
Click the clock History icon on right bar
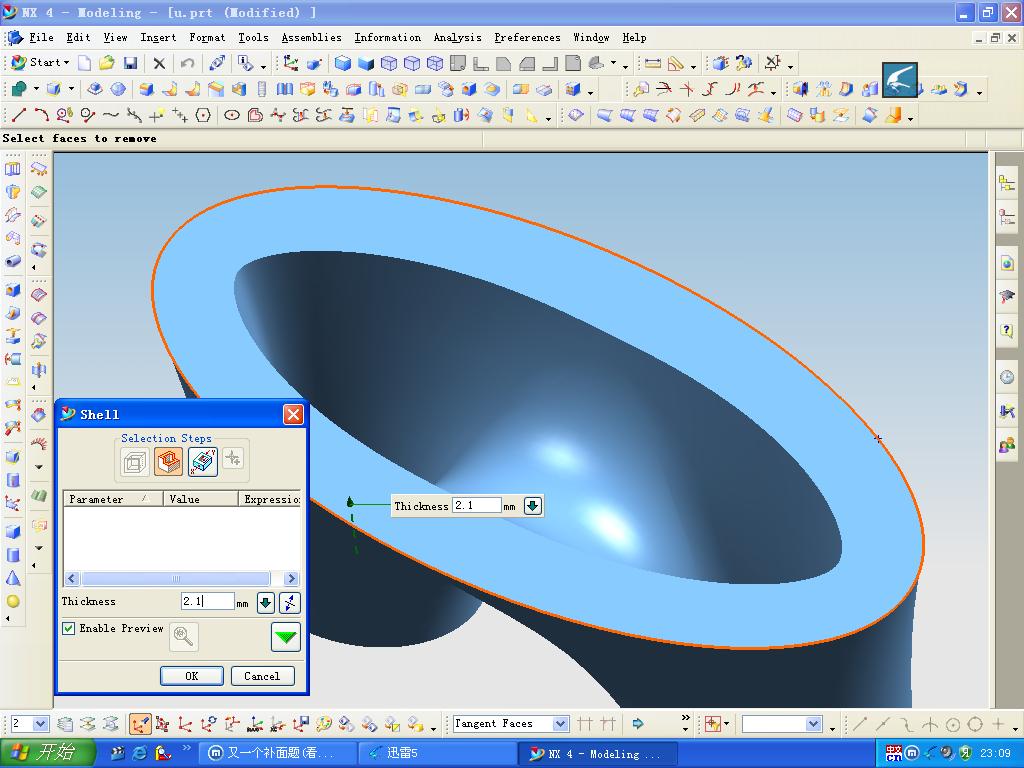tap(1006, 377)
